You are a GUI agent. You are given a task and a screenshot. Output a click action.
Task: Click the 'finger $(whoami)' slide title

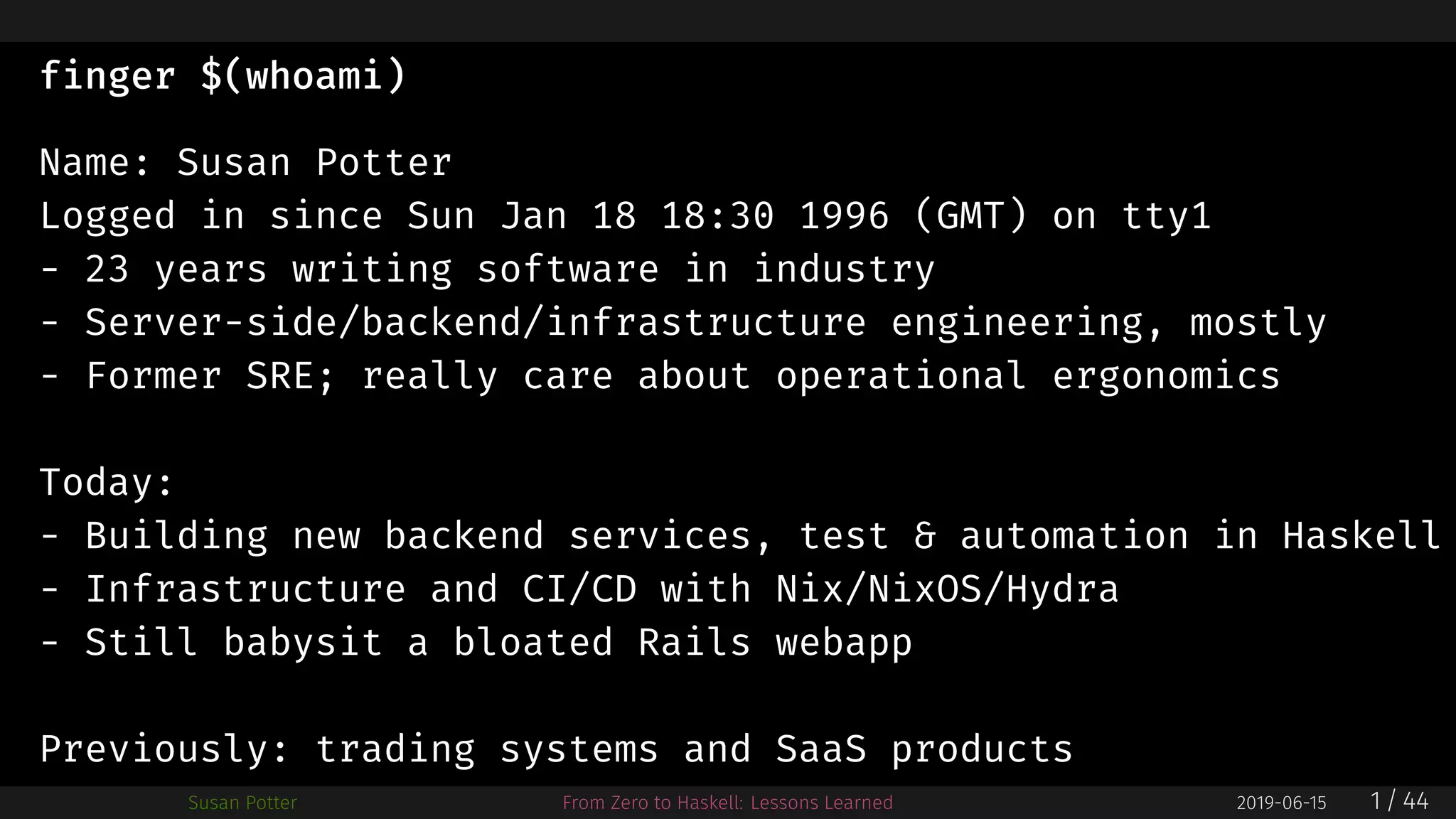pyautogui.click(x=223, y=75)
